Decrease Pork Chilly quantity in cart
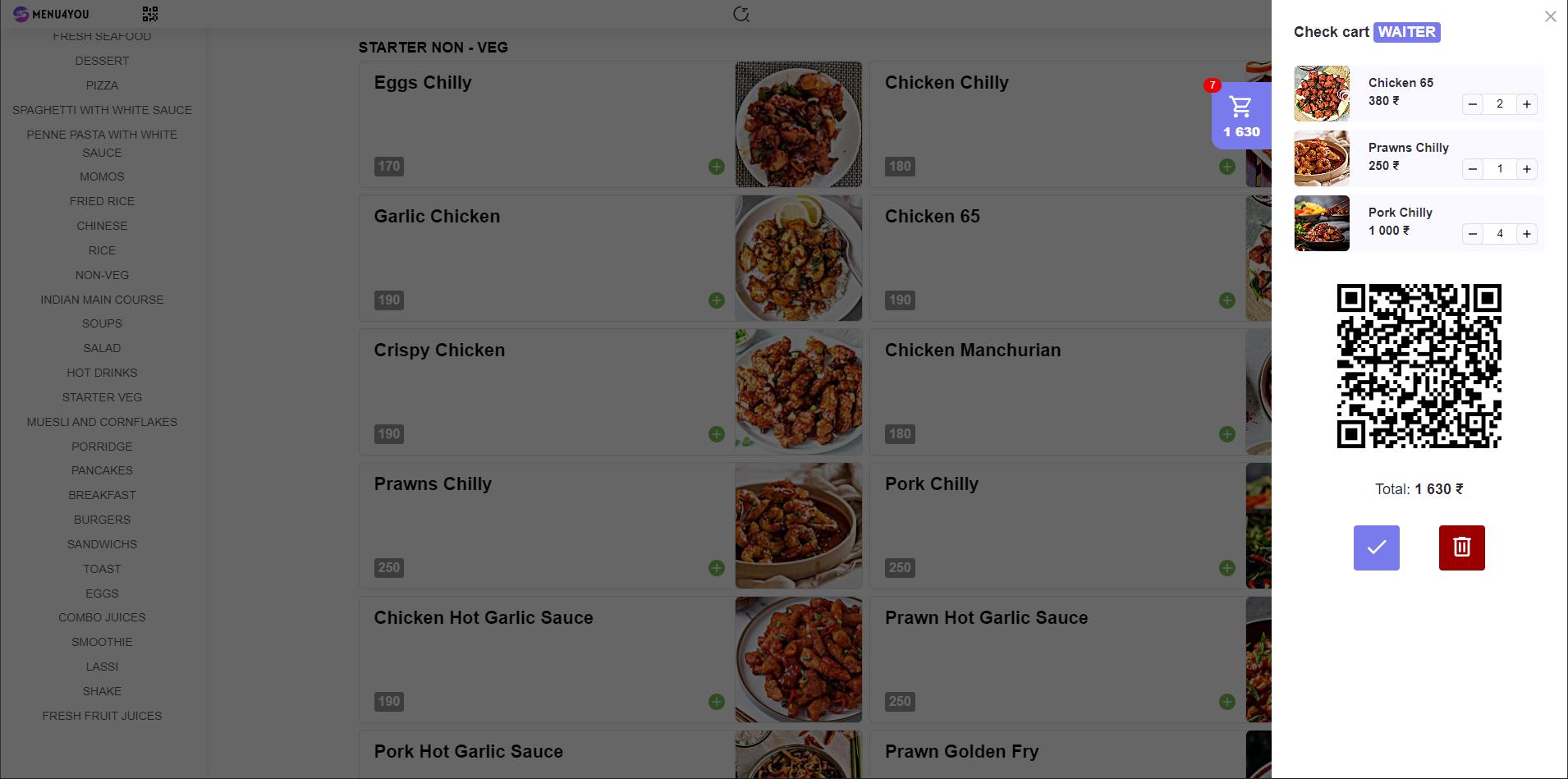This screenshot has height=779, width=1568. [1473, 234]
